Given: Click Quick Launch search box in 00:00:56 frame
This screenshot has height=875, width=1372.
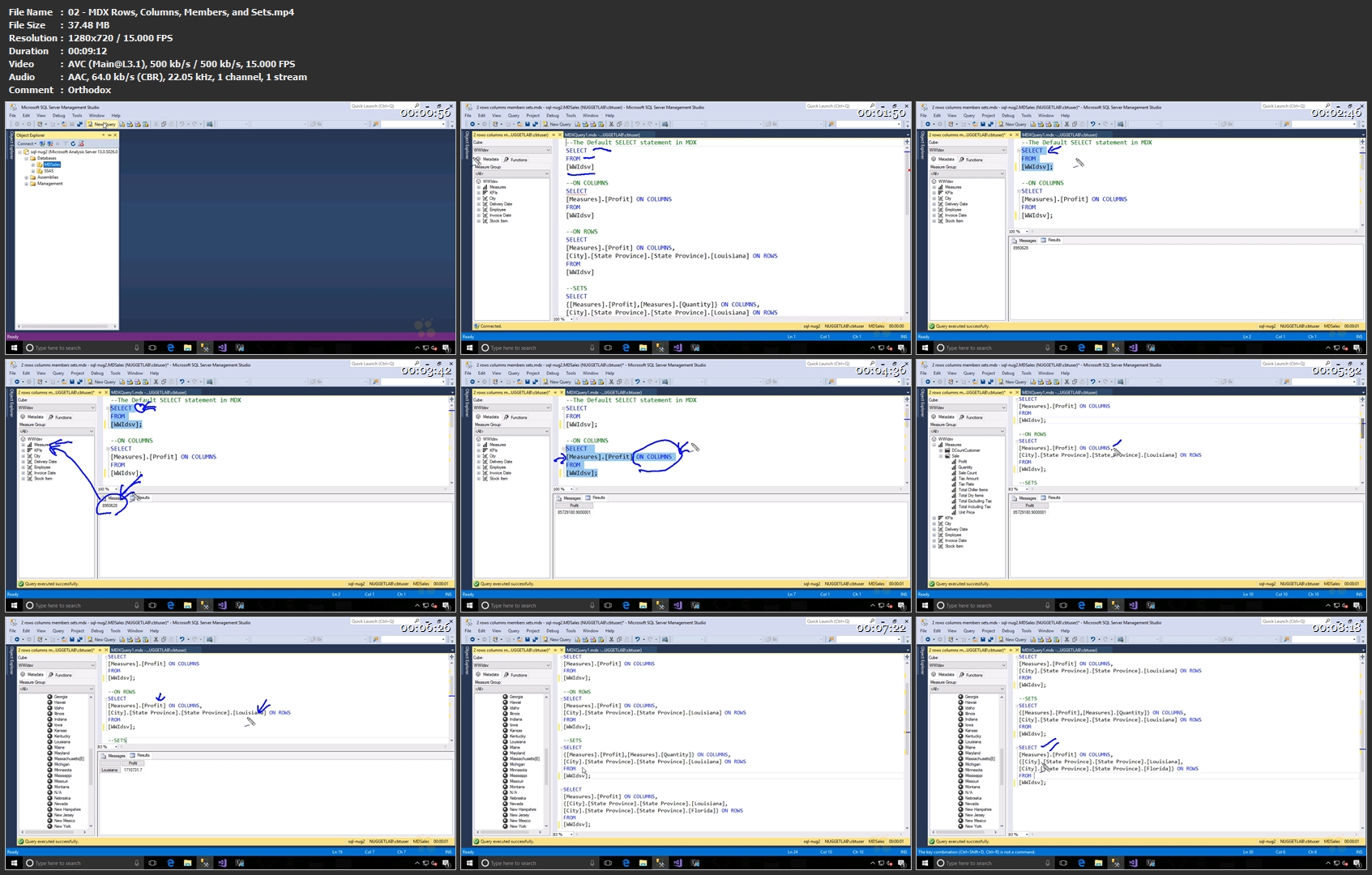Looking at the screenshot, I should (383, 106).
